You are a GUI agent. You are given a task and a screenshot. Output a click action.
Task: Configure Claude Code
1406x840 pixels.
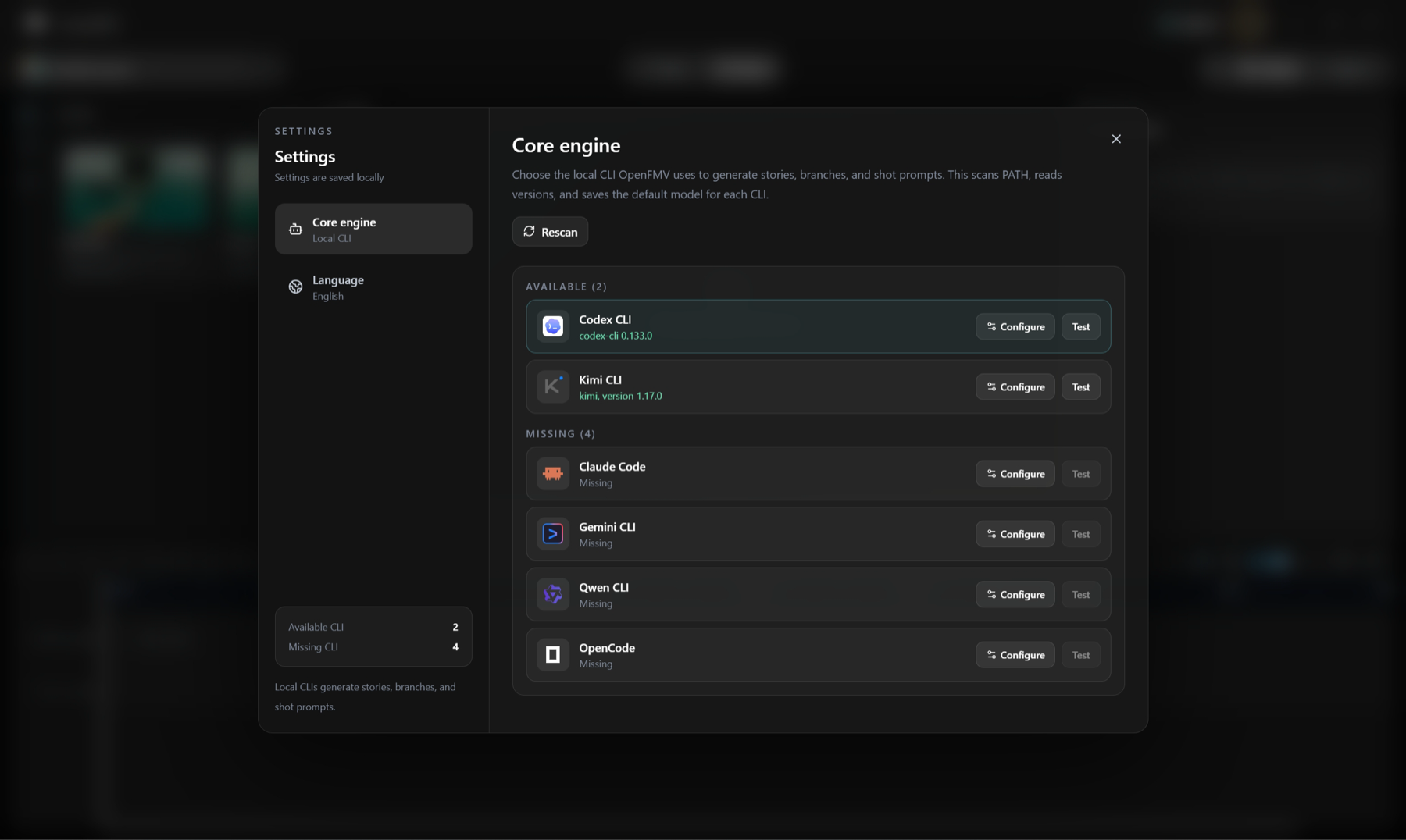(x=1015, y=473)
